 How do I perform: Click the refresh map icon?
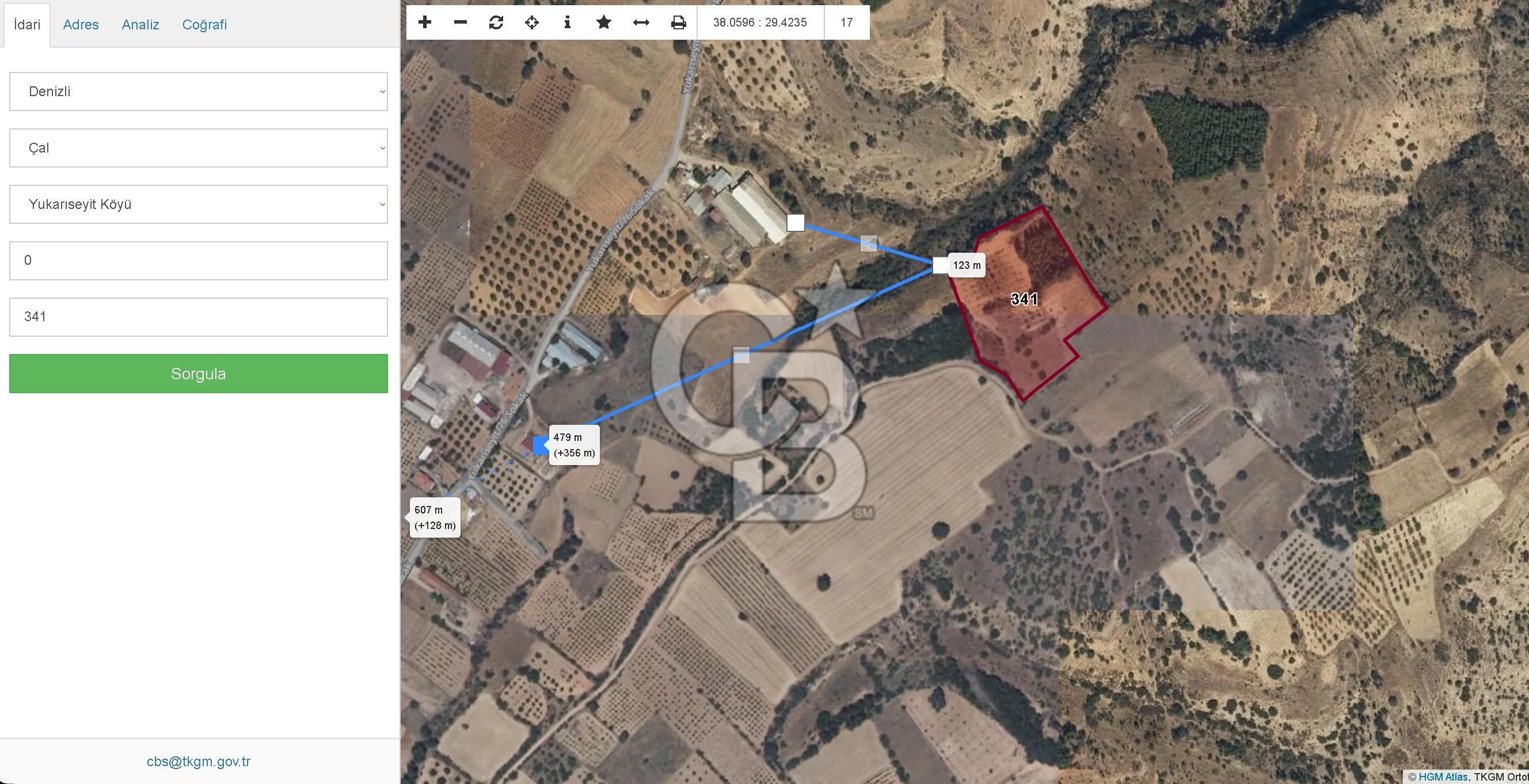coord(496,22)
